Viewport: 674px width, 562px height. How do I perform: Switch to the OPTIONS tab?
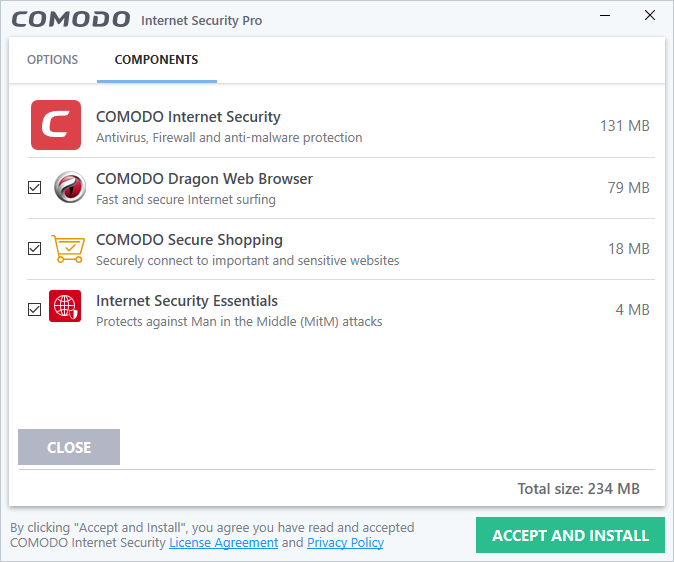coord(52,59)
